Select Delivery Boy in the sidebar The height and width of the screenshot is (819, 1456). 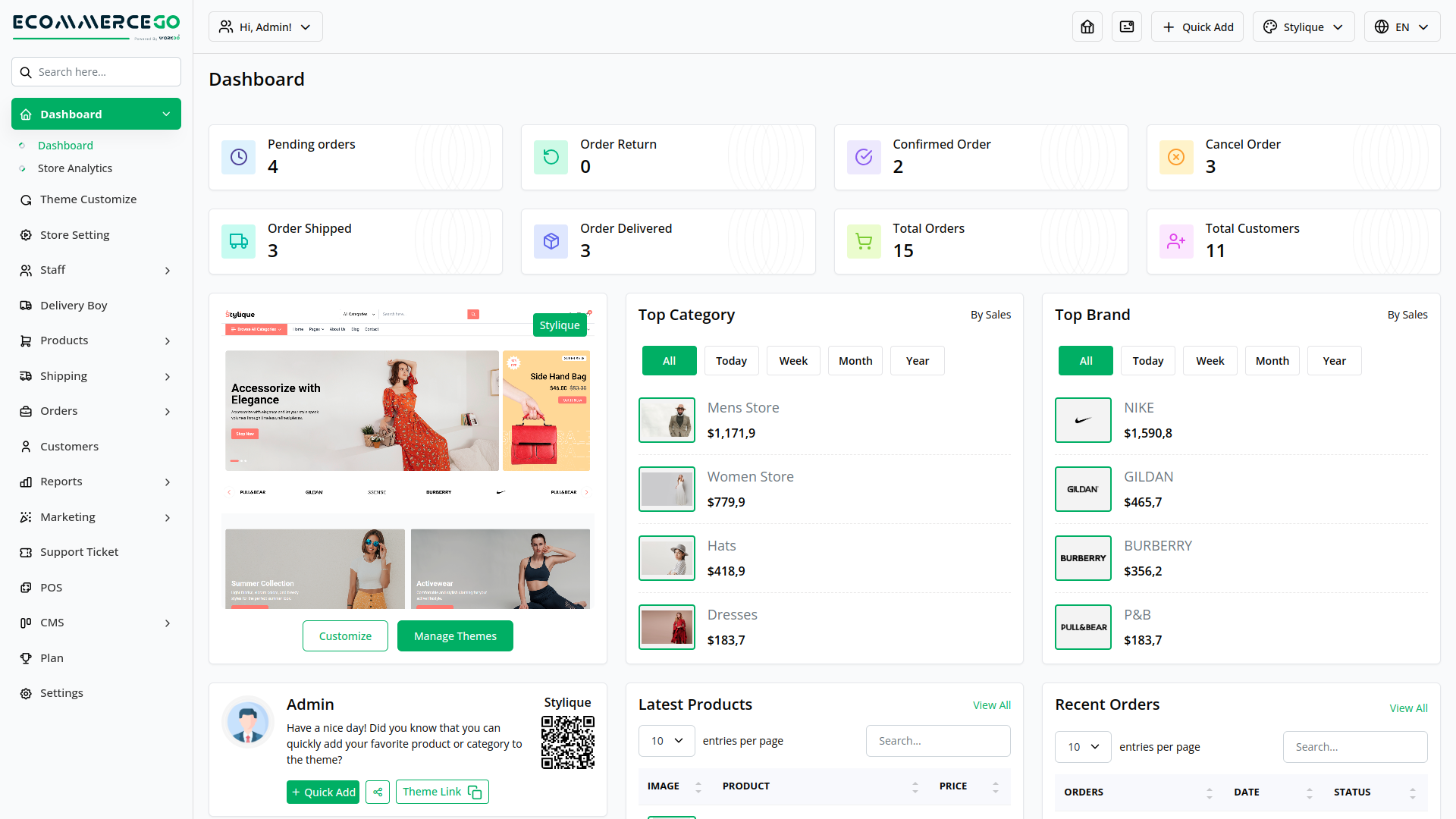pyautogui.click(x=74, y=305)
